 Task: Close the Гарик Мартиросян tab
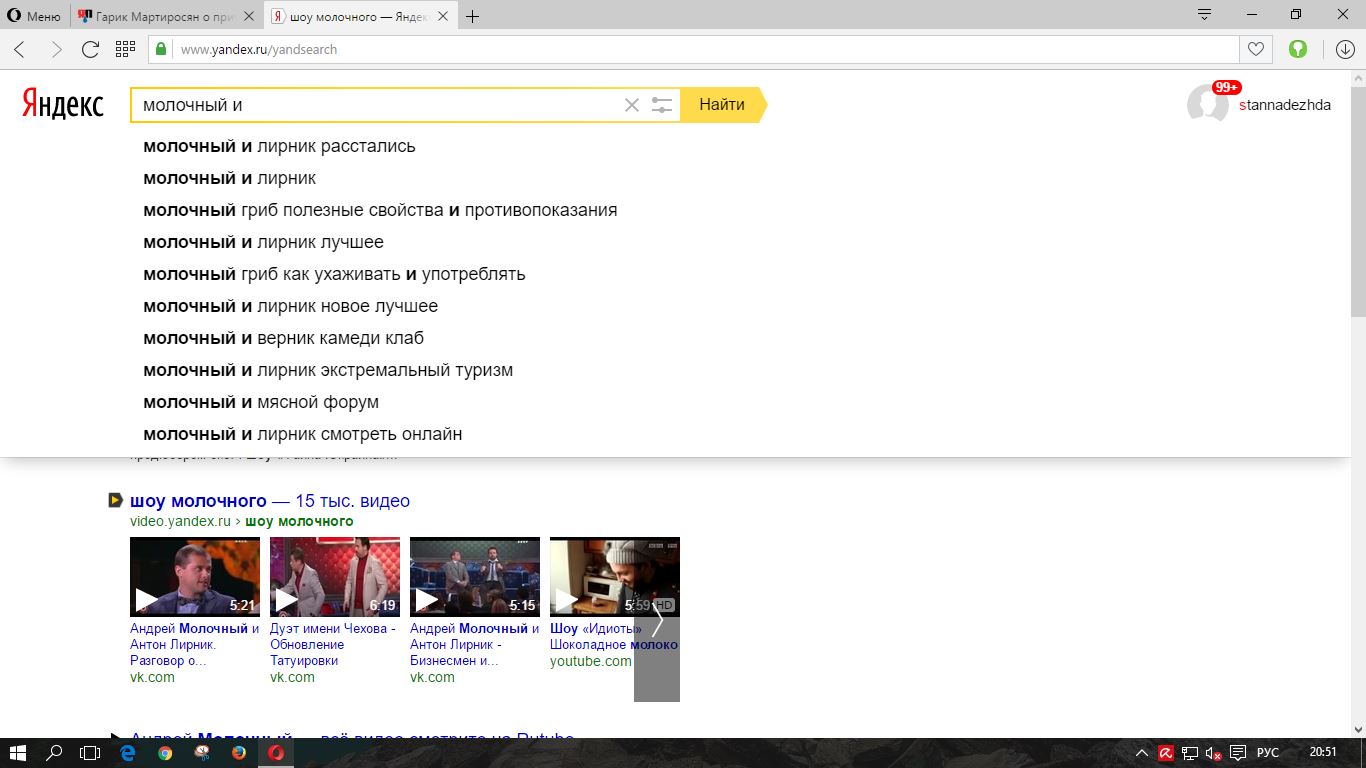click(248, 16)
